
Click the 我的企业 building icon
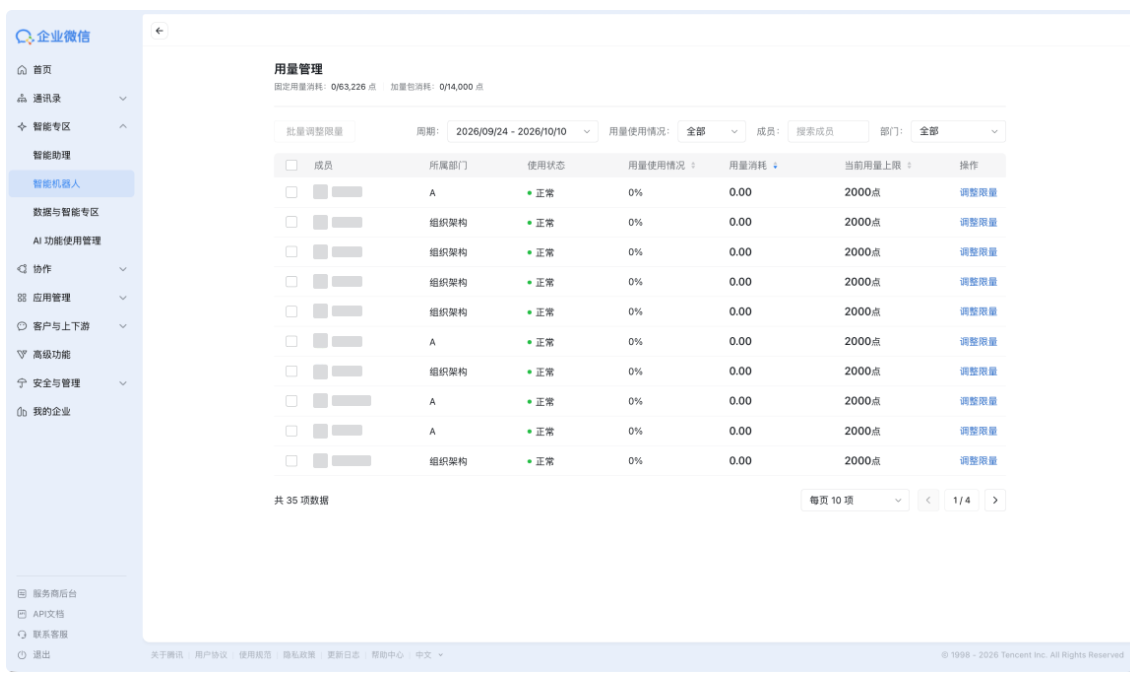coord(22,412)
